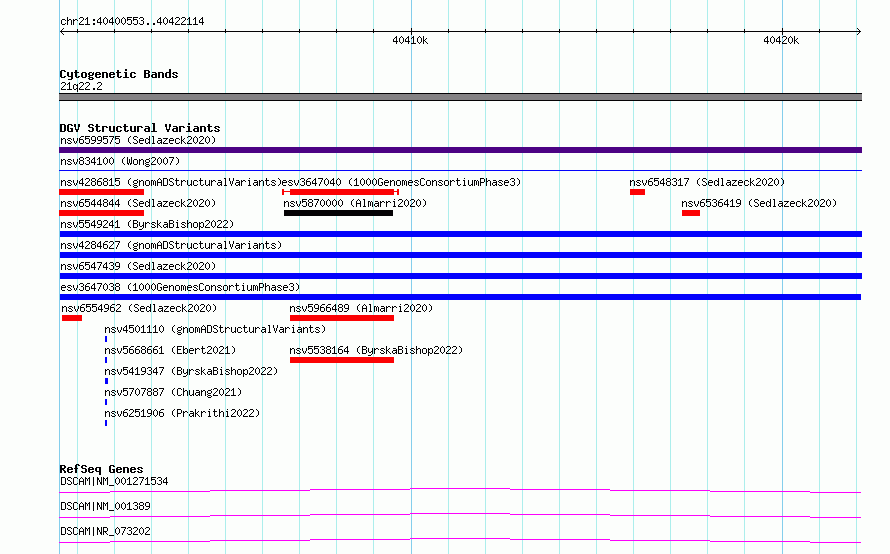Screen dimensions: 890x554
Task: Open DSCAM|NR_073202 transcript label
Action: pos(105,531)
